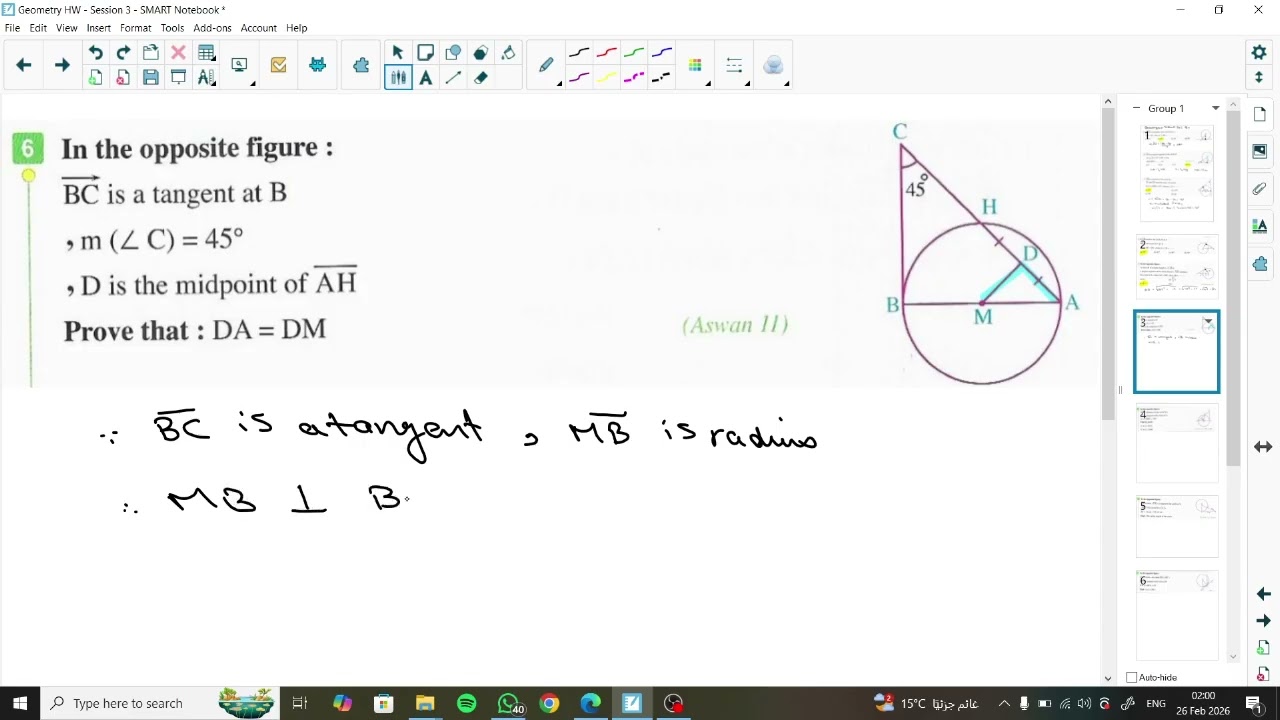Screen dimensions: 1280x720
Task: Expand the Group 1 dropdown arrow
Action: (x=1216, y=108)
